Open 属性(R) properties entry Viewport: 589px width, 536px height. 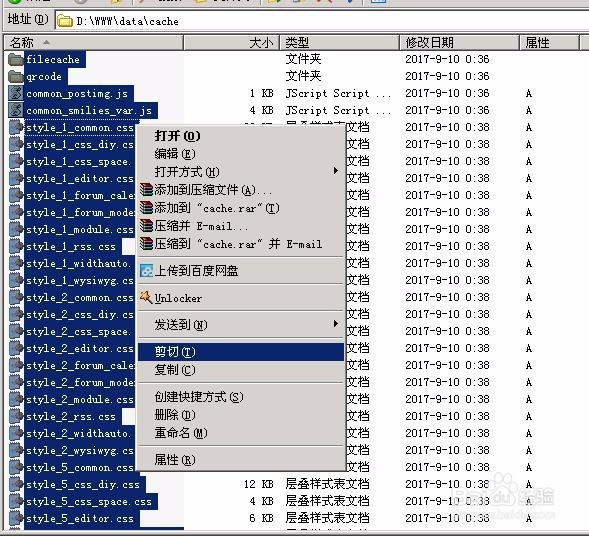coord(241,460)
